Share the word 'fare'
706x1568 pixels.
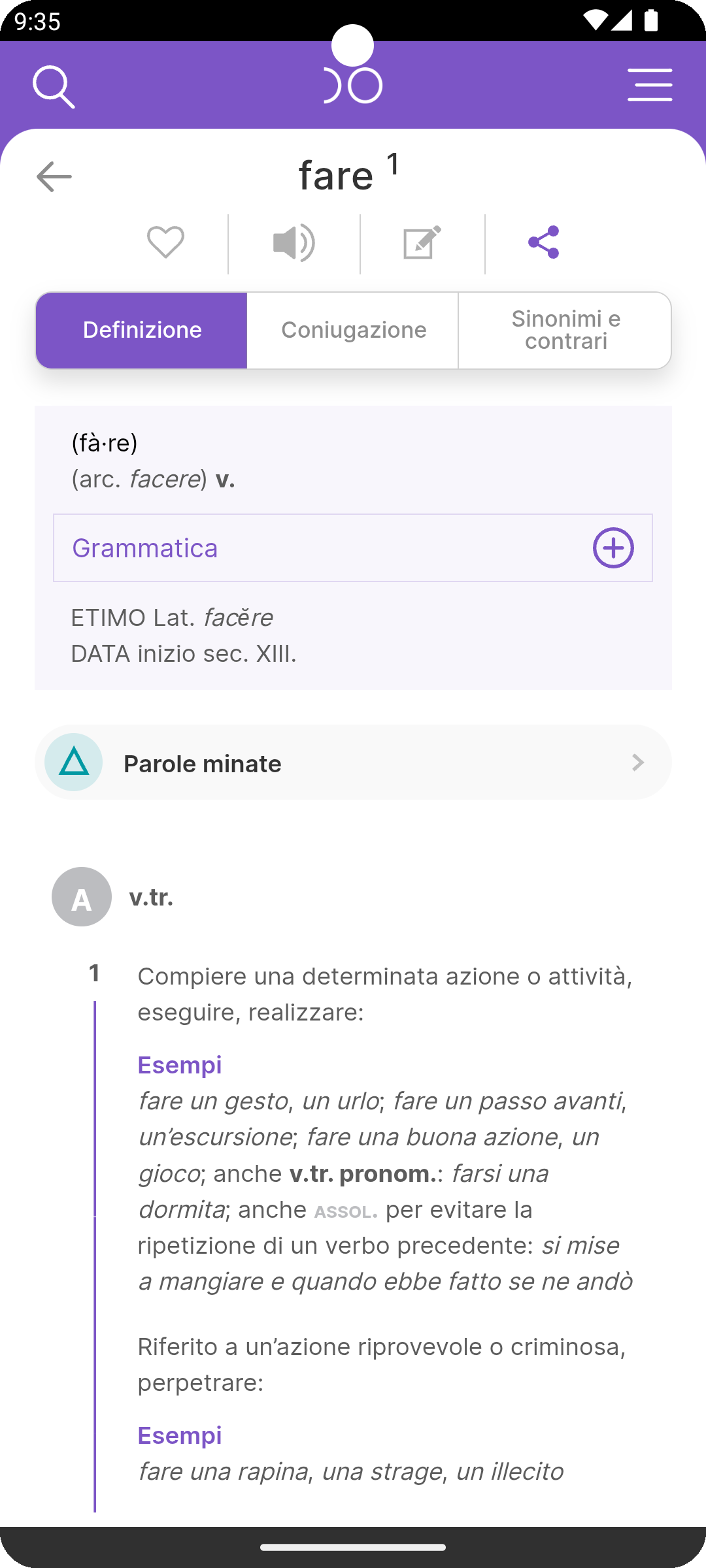544,242
